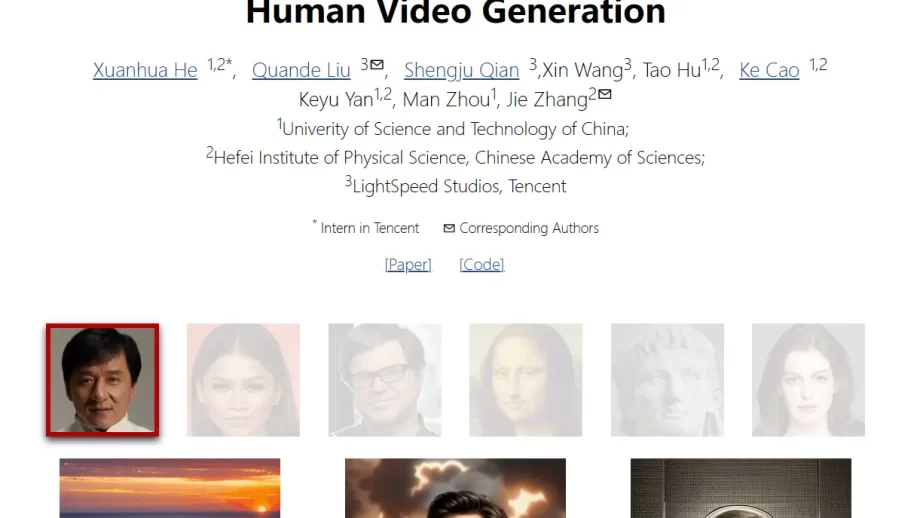
Task: Open Shengju Qian author link
Action: (461, 70)
